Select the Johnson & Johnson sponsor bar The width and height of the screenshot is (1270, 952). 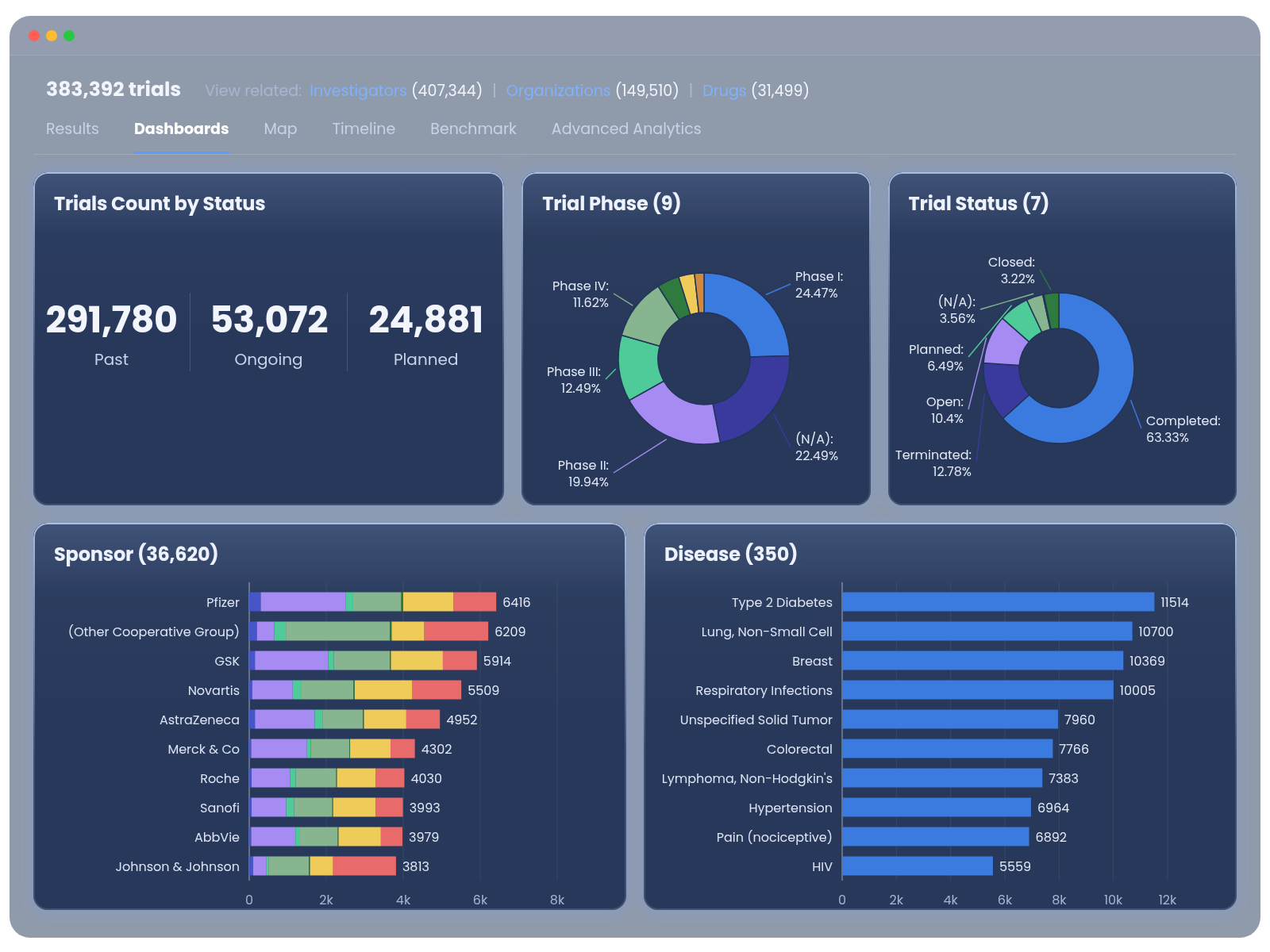pos(322,866)
